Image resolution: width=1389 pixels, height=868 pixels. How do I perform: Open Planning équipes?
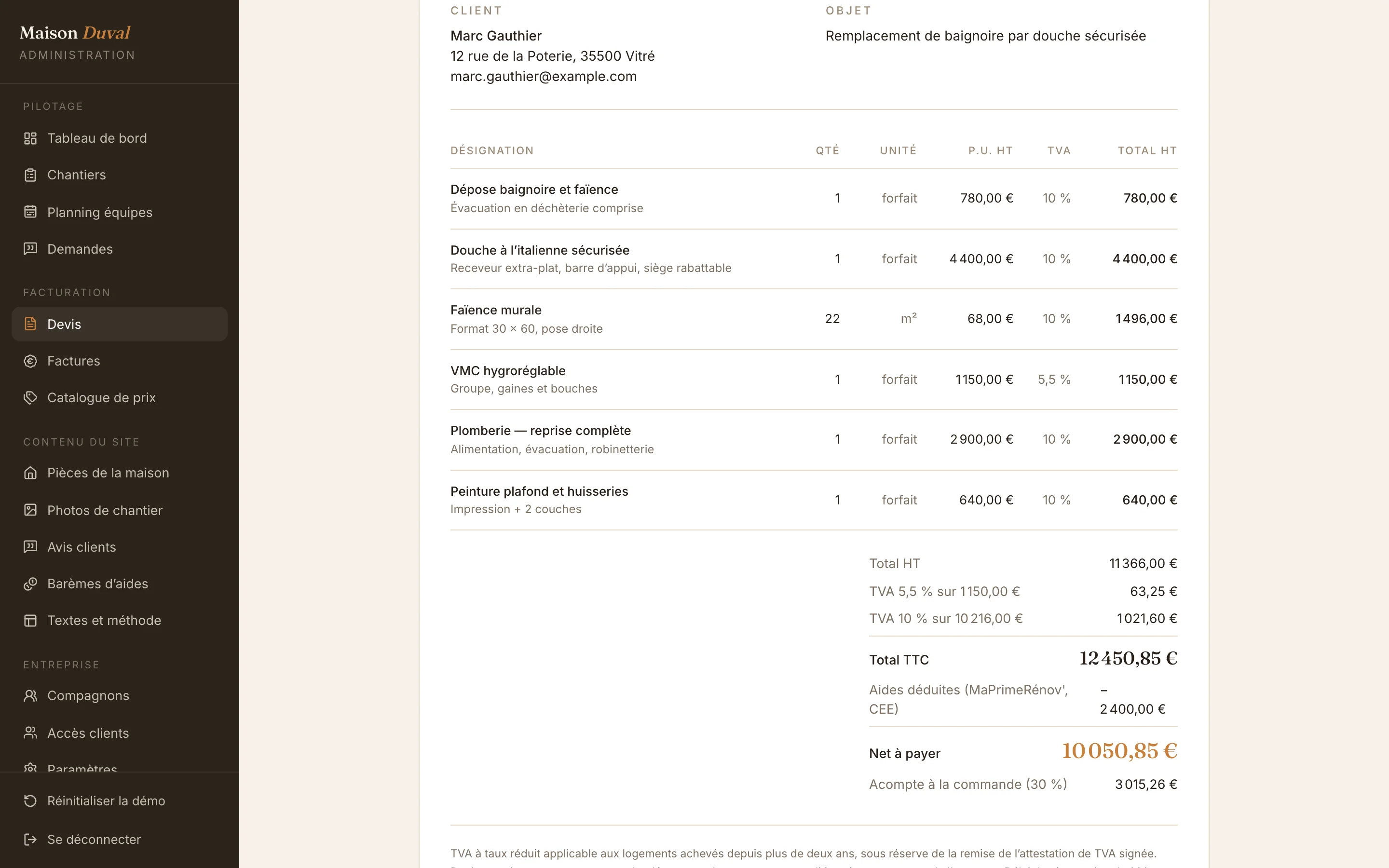120,212
